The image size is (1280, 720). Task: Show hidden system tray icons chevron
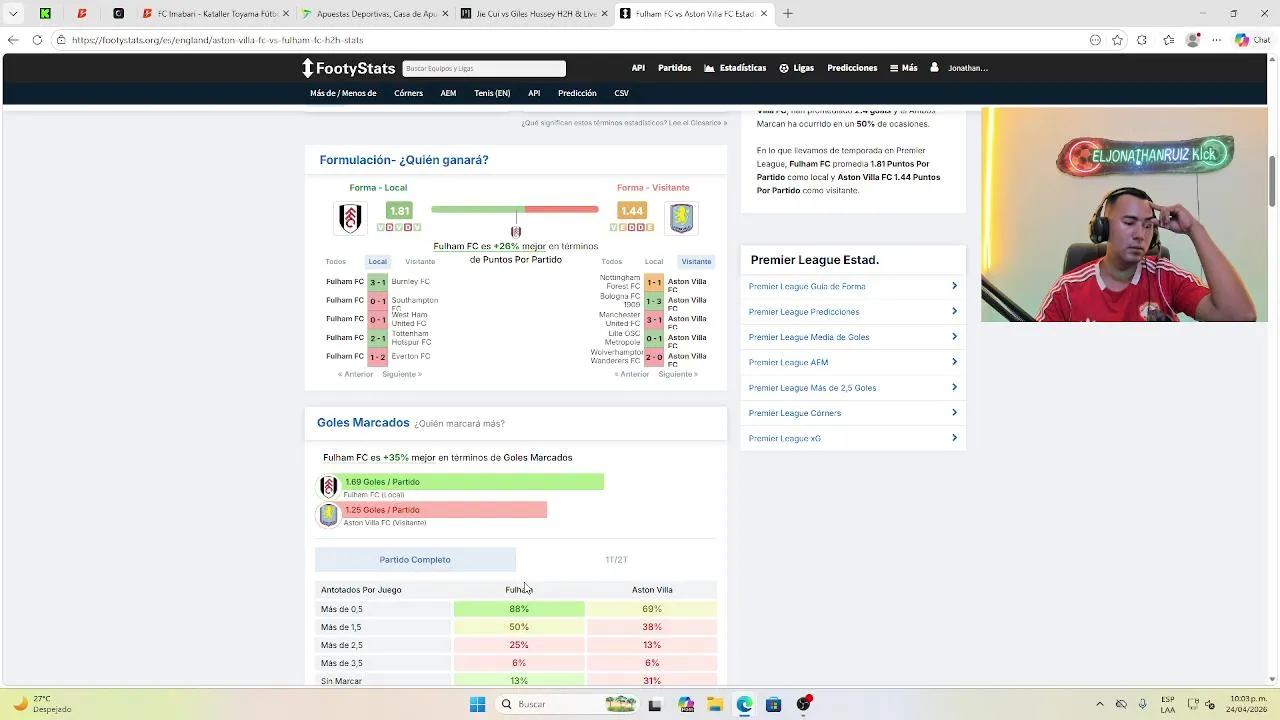(x=1100, y=704)
